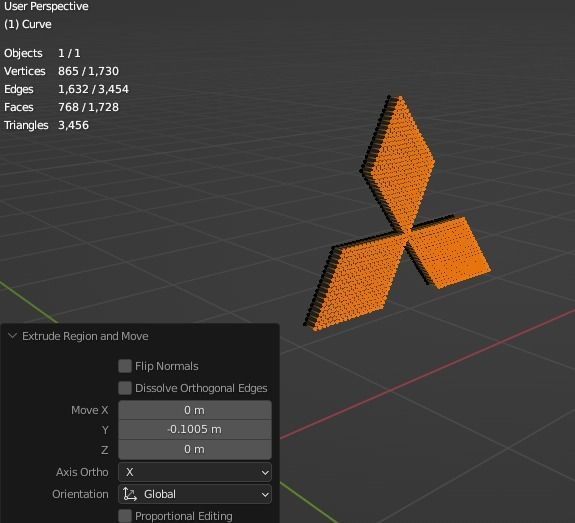Enable the Flip Normals checkbox
This screenshot has height=523, width=575.
point(125,366)
